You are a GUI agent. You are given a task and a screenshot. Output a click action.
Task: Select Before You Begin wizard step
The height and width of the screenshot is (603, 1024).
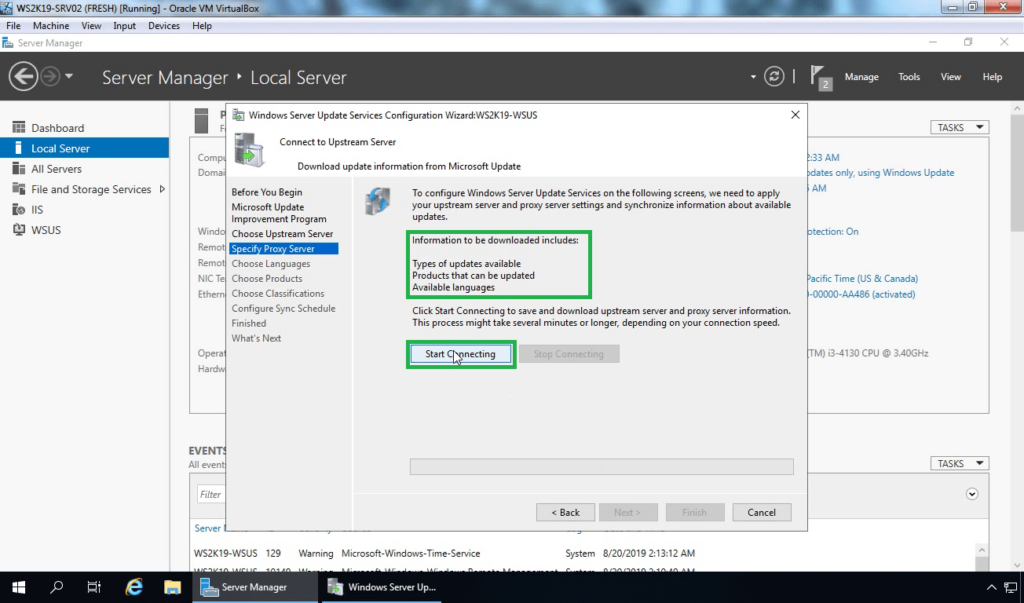tap(266, 192)
